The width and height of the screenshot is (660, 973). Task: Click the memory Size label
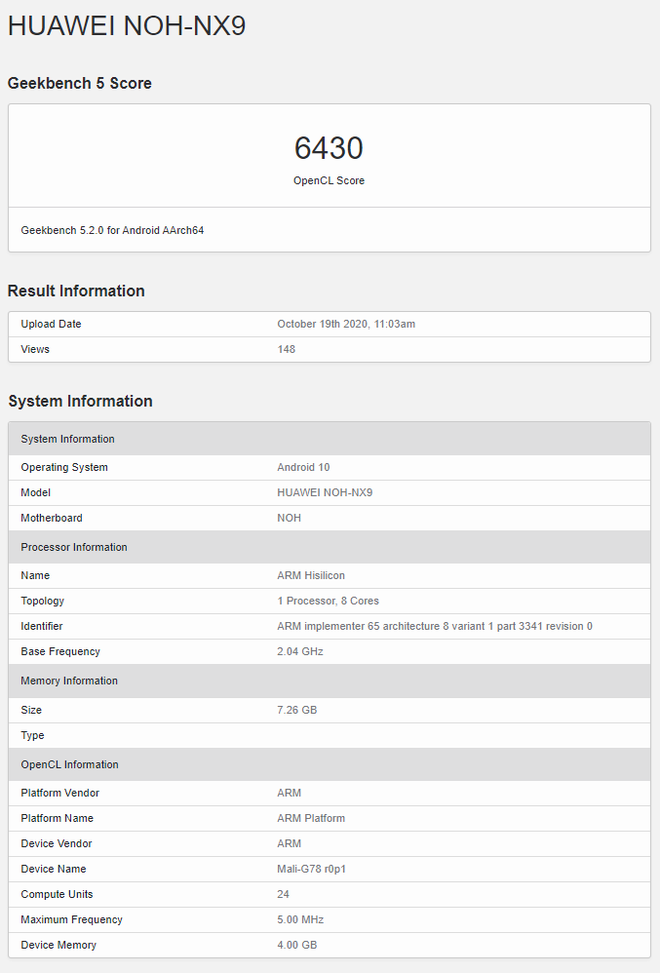coord(31,711)
